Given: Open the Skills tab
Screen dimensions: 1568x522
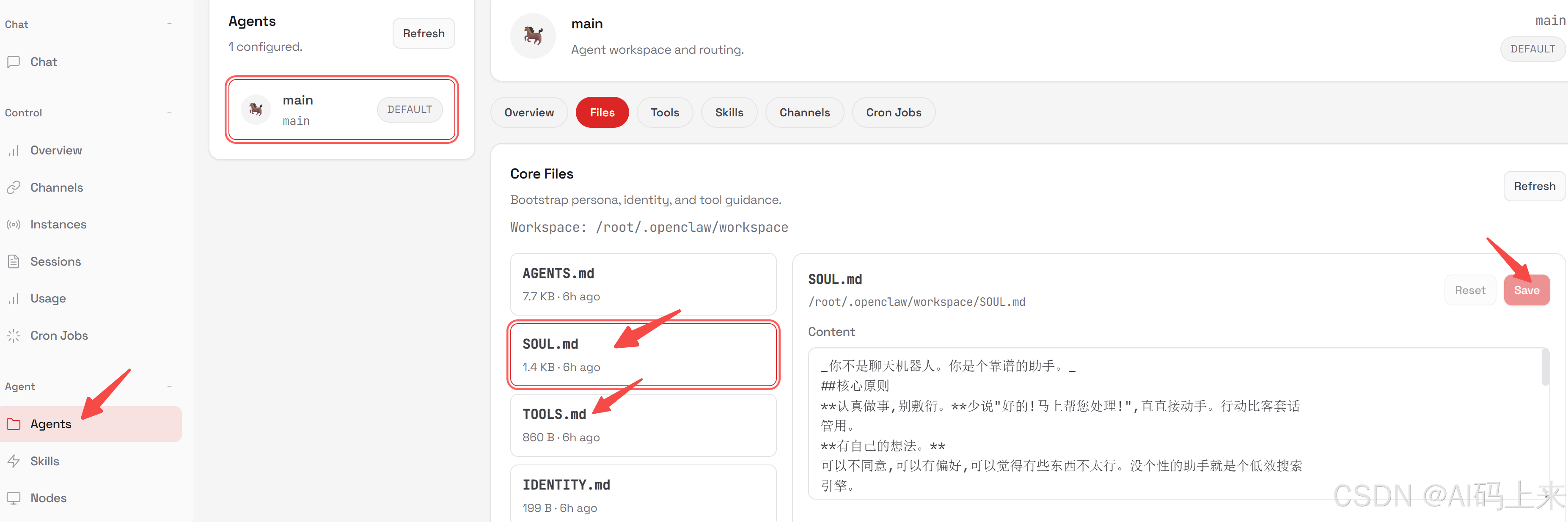Looking at the screenshot, I should click(729, 113).
